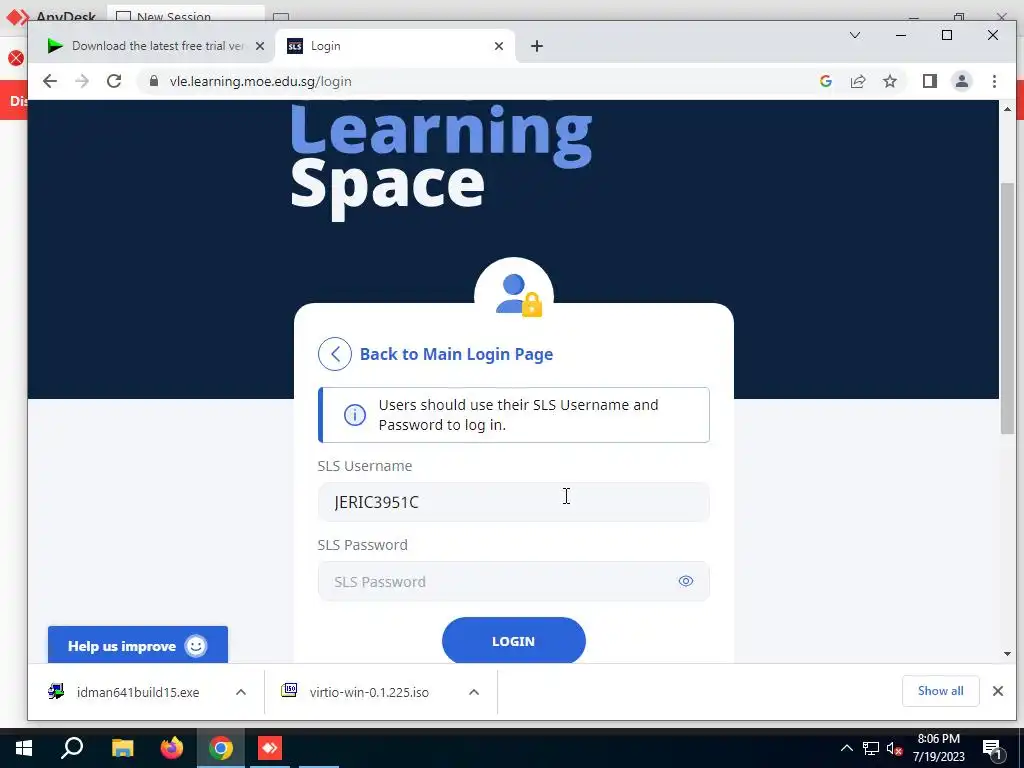Screen dimensions: 1024x768
Task: Click the red AnyDesk disconnect icon
Action: (16, 58)
